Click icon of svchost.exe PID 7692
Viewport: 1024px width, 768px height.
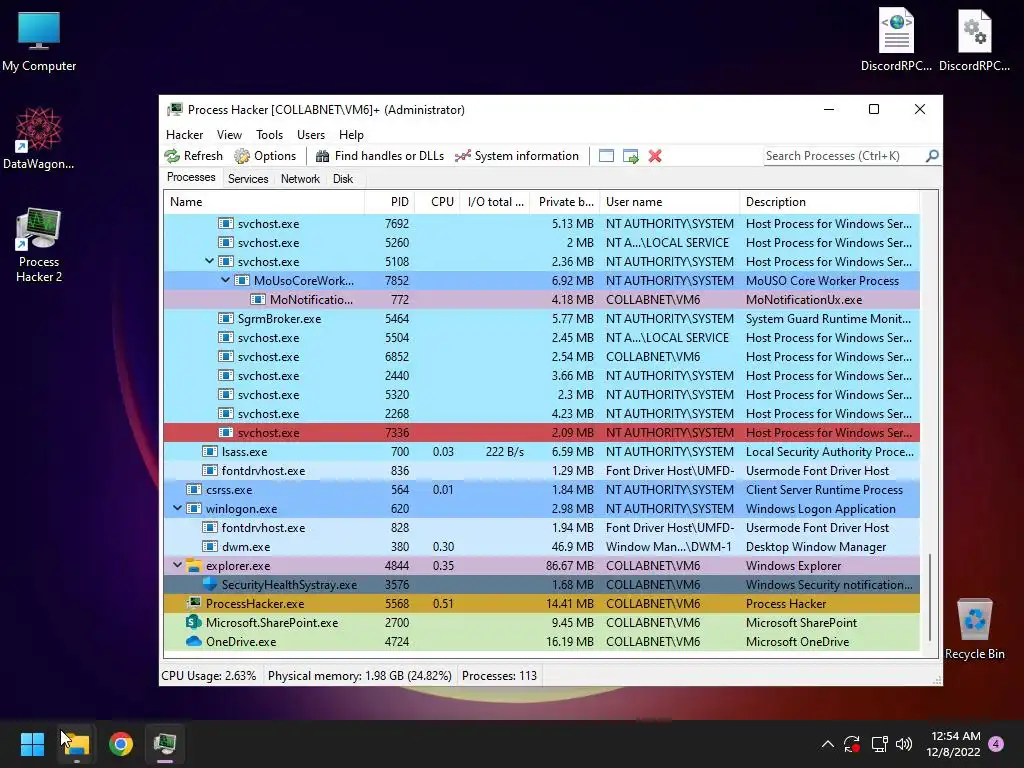coord(226,223)
